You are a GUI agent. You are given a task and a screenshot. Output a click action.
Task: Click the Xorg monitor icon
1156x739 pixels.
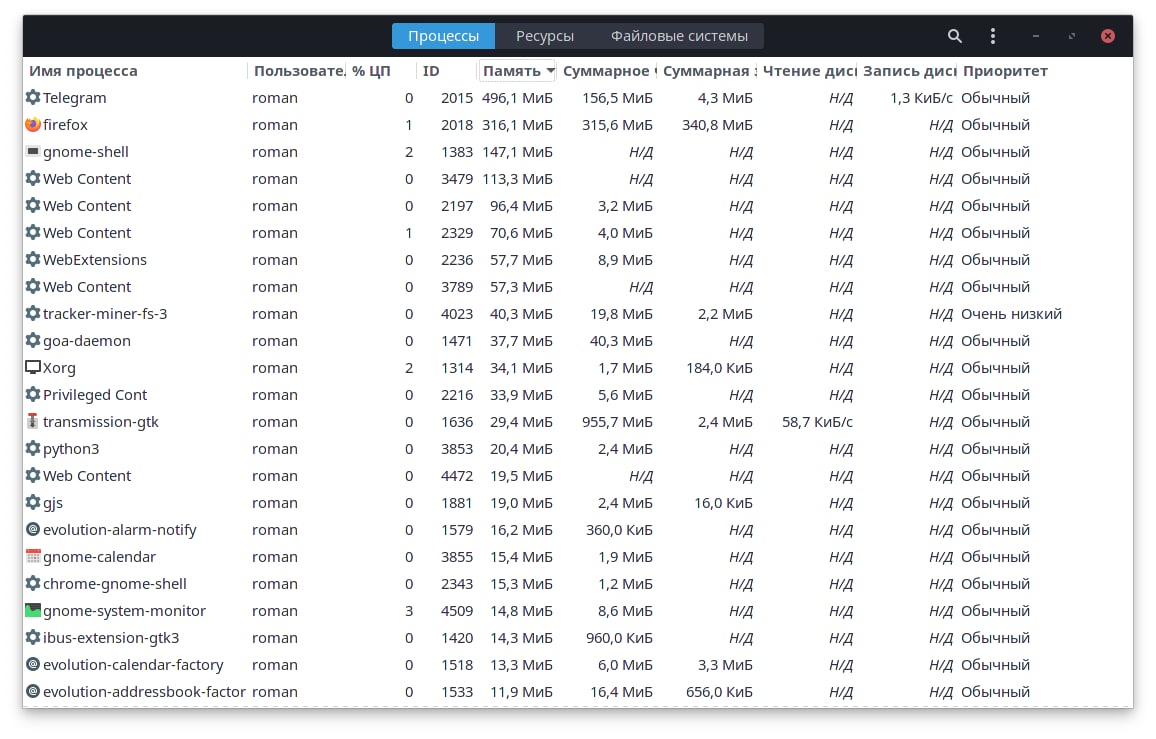pos(32,367)
